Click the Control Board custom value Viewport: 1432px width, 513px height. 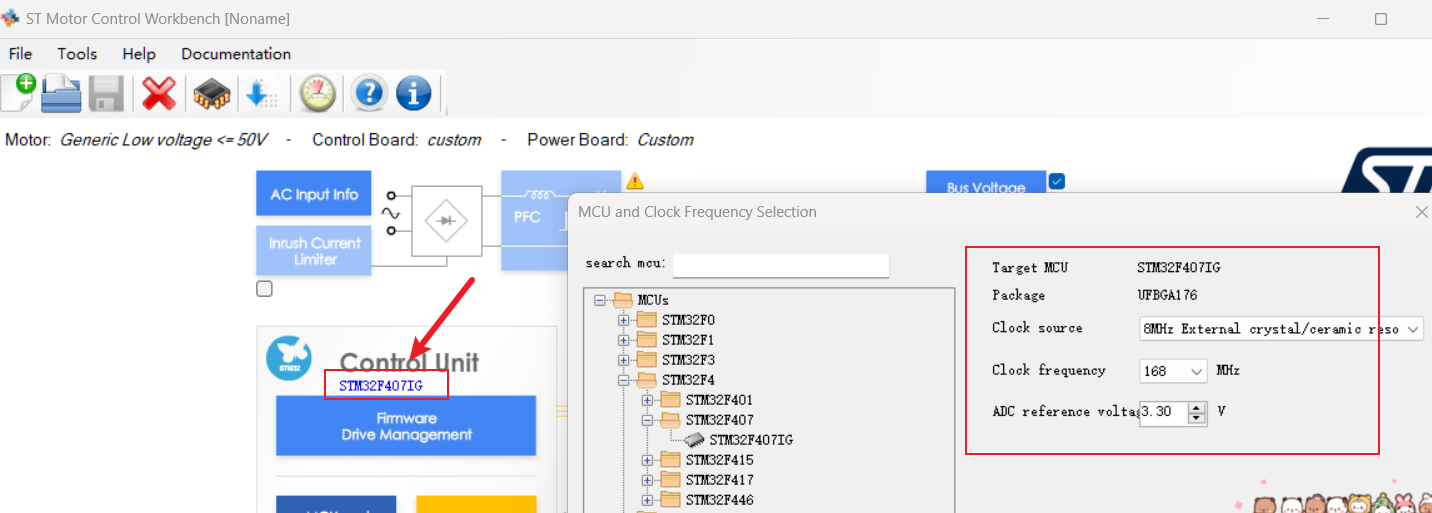[454, 140]
